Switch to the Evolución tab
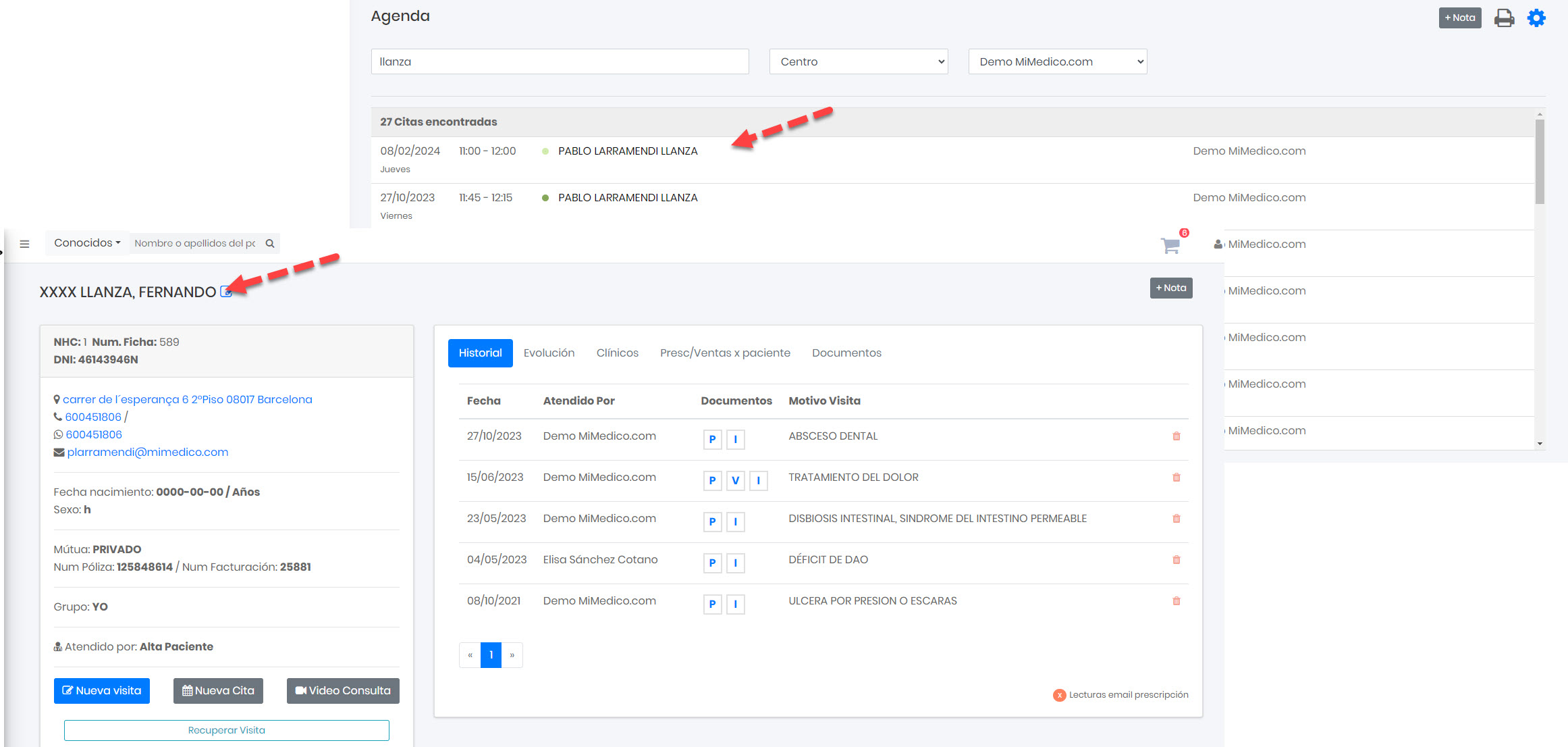This screenshot has height=747, width=1568. pos(549,353)
